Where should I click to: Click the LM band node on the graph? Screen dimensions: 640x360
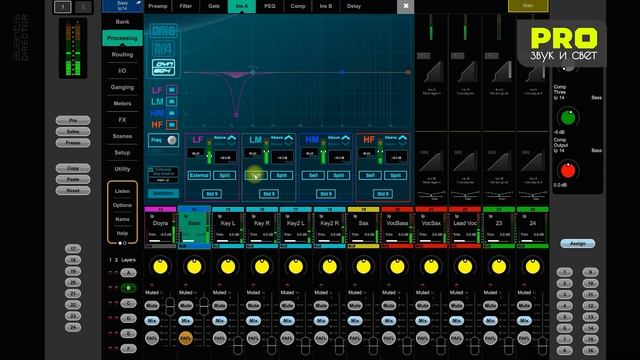tap(253, 72)
